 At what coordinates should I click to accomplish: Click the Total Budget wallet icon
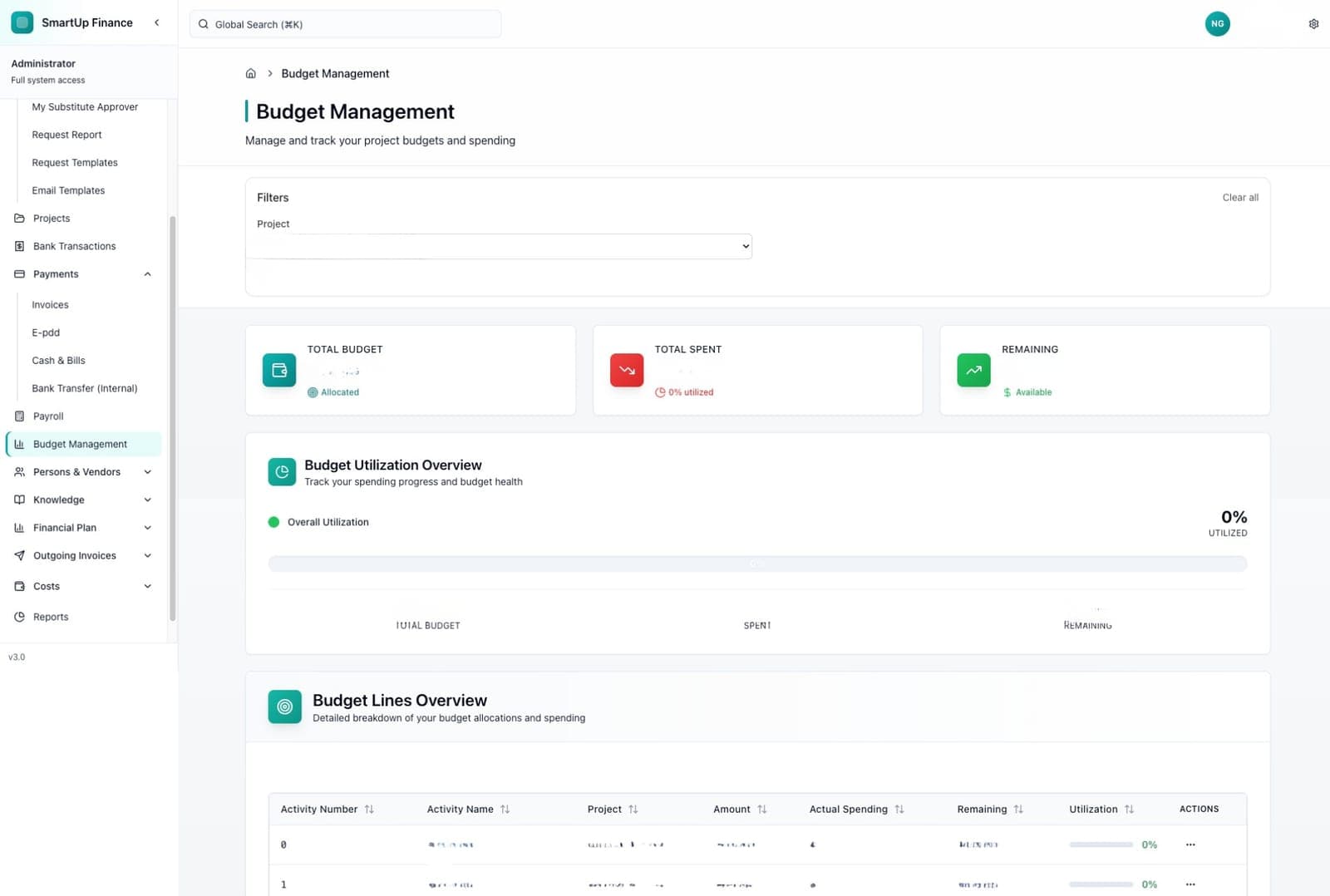(x=279, y=370)
